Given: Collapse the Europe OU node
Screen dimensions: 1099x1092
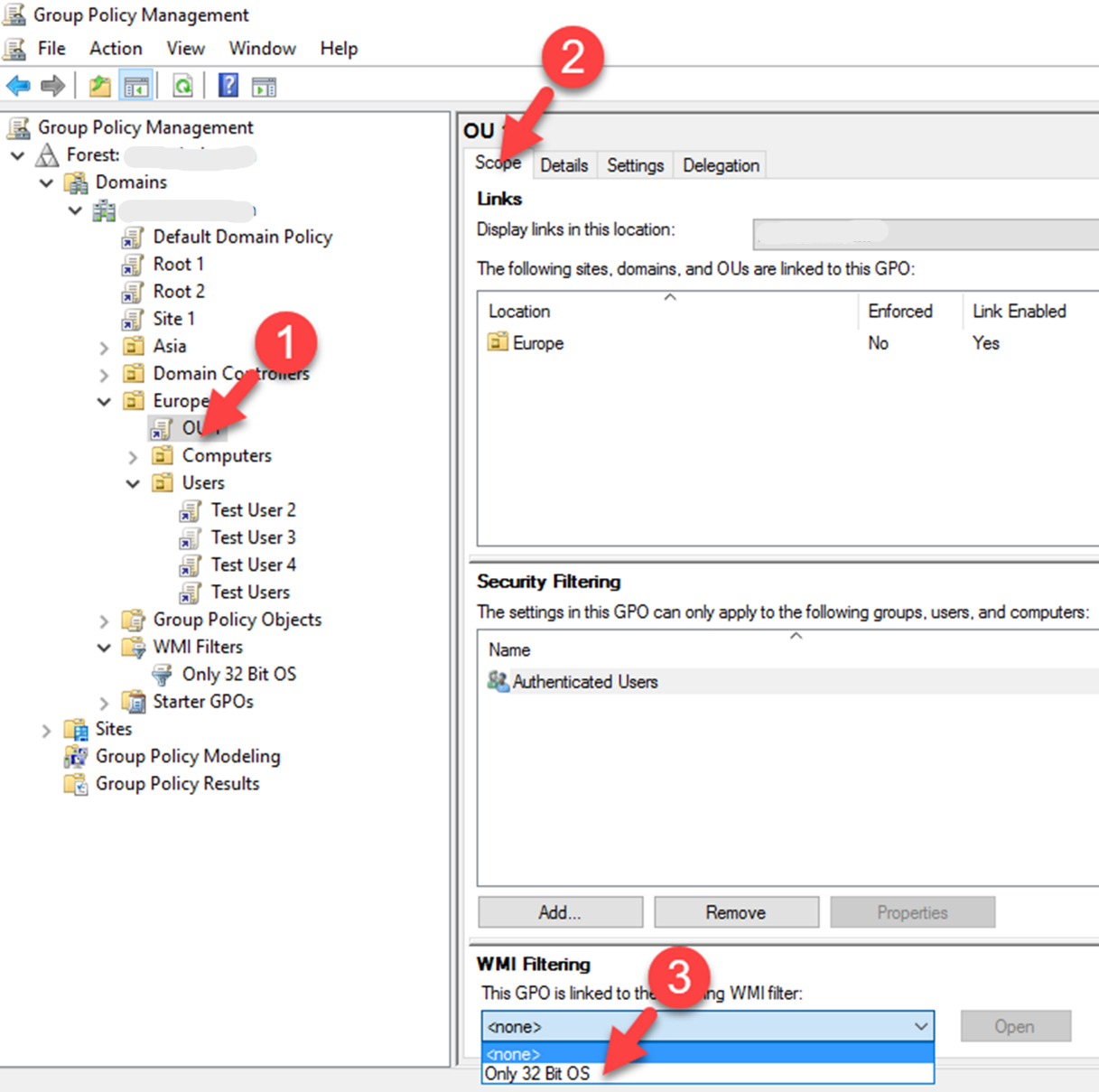Looking at the screenshot, I should (x=105, y=402).
